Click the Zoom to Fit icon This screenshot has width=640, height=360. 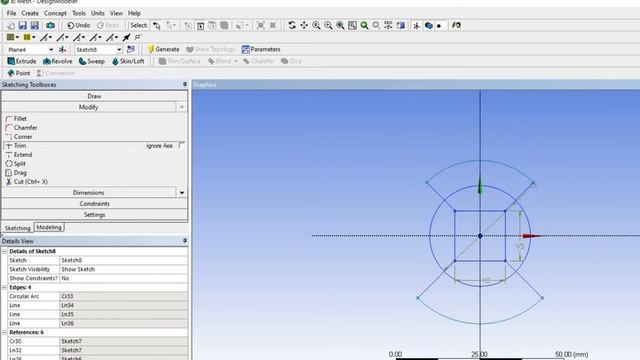(x=340, y=25)
